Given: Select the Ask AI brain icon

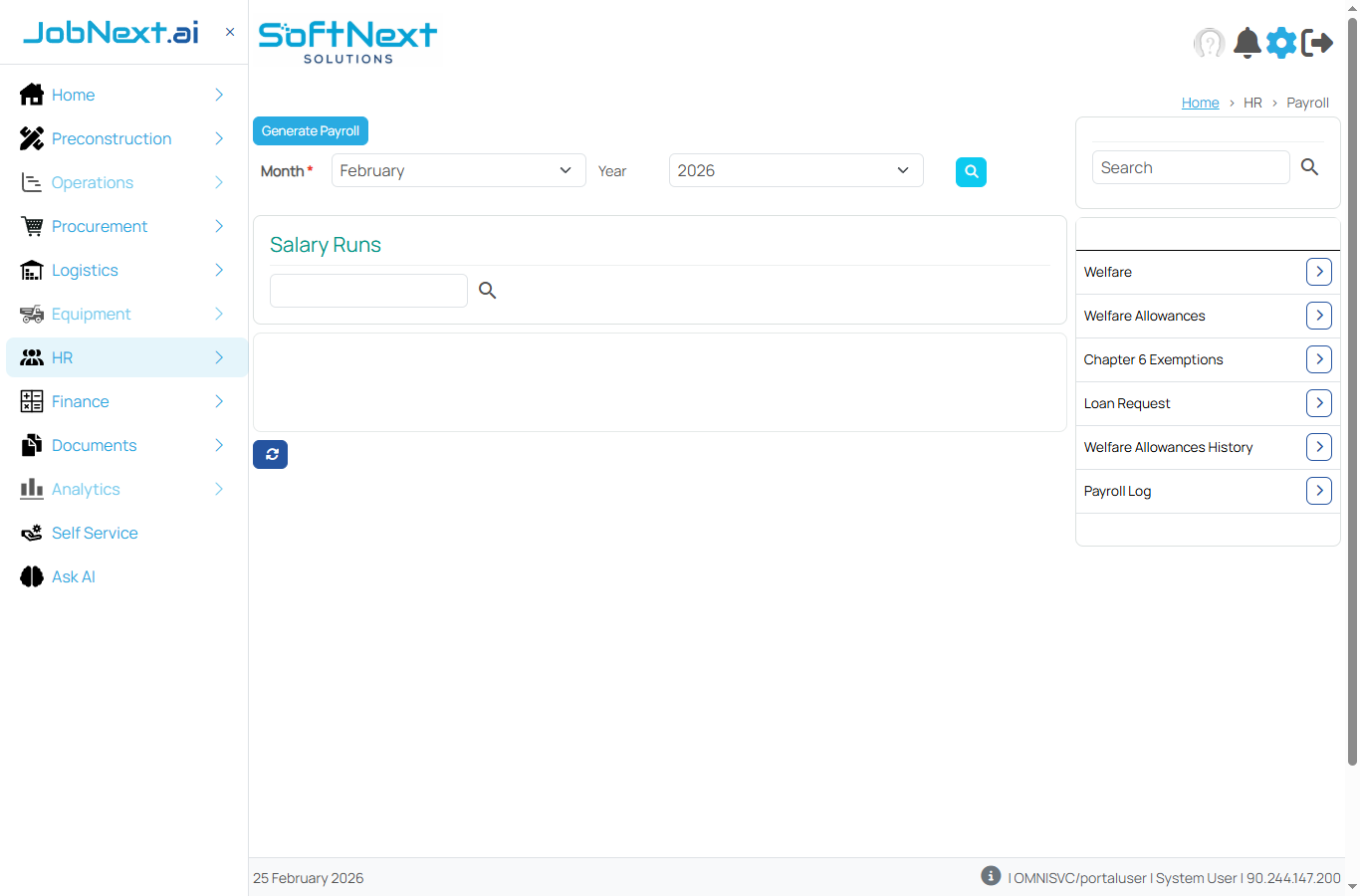Looking at the screenshot, I should click(x=31, y=576).
